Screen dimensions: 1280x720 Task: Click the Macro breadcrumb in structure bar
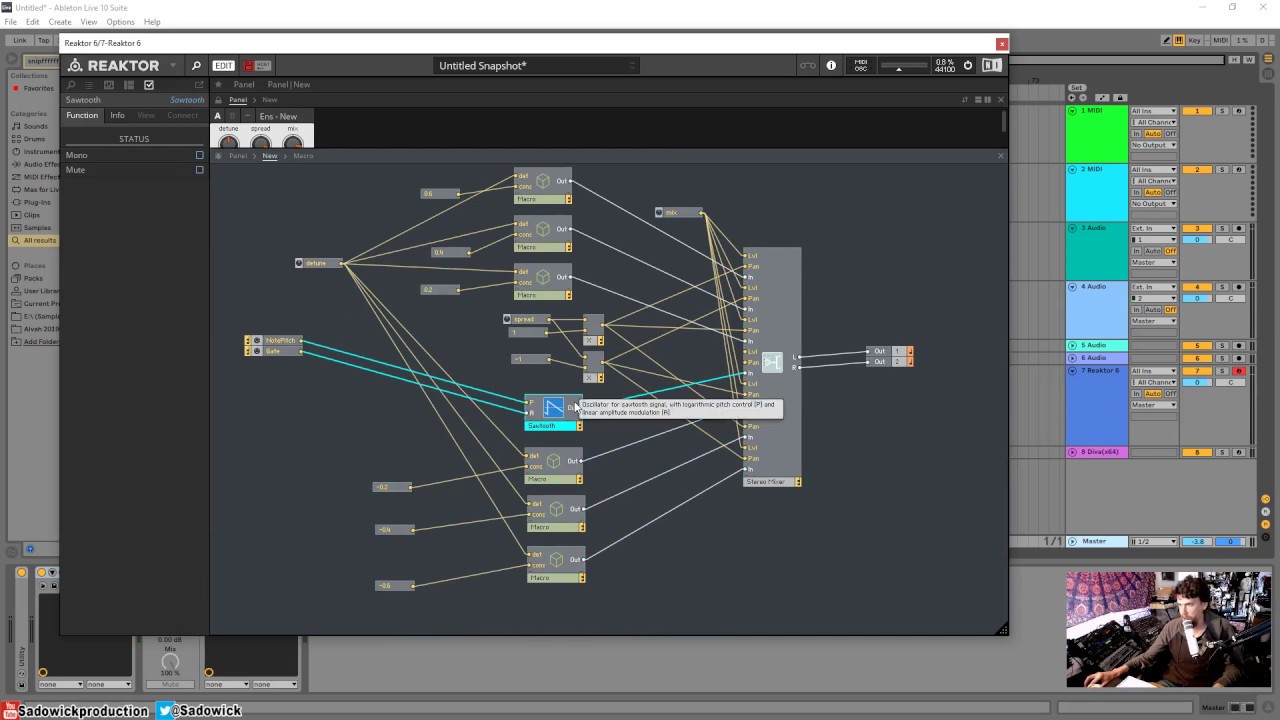(303, 156)
